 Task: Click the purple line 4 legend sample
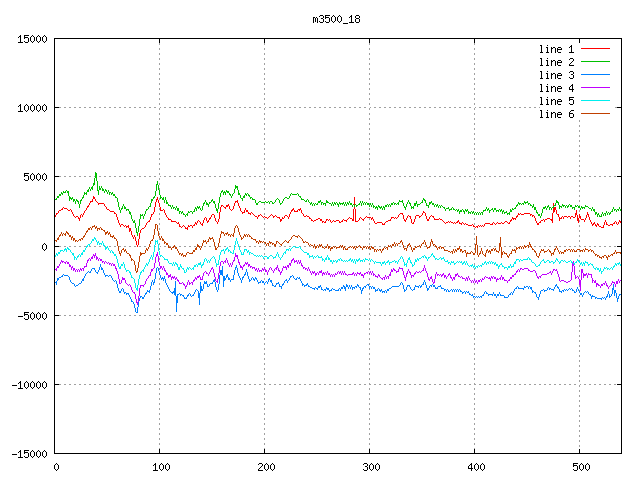click(595, 88)
